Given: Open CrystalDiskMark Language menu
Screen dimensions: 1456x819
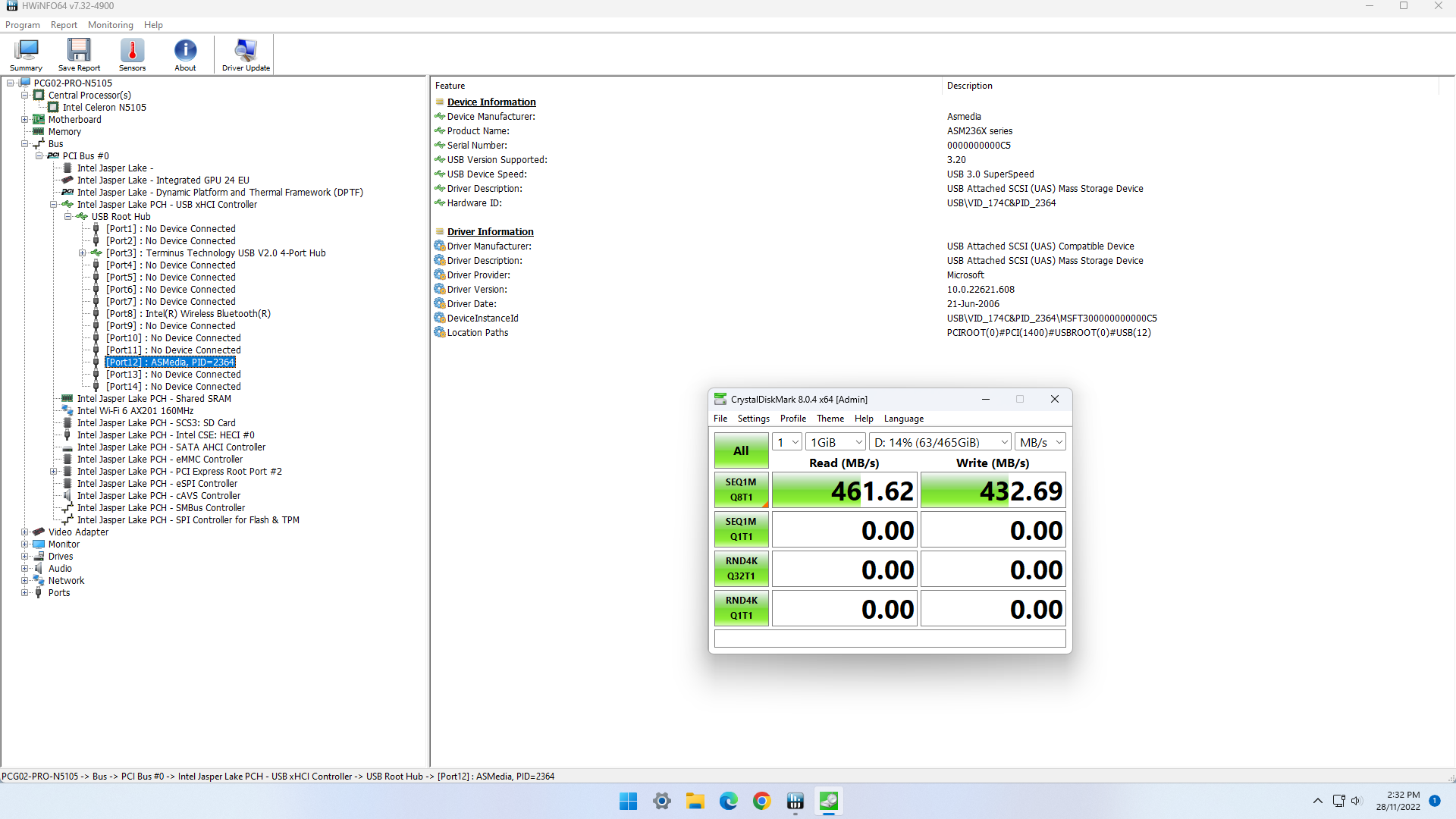Looking at the screenshot, I should tap(904, 419).
